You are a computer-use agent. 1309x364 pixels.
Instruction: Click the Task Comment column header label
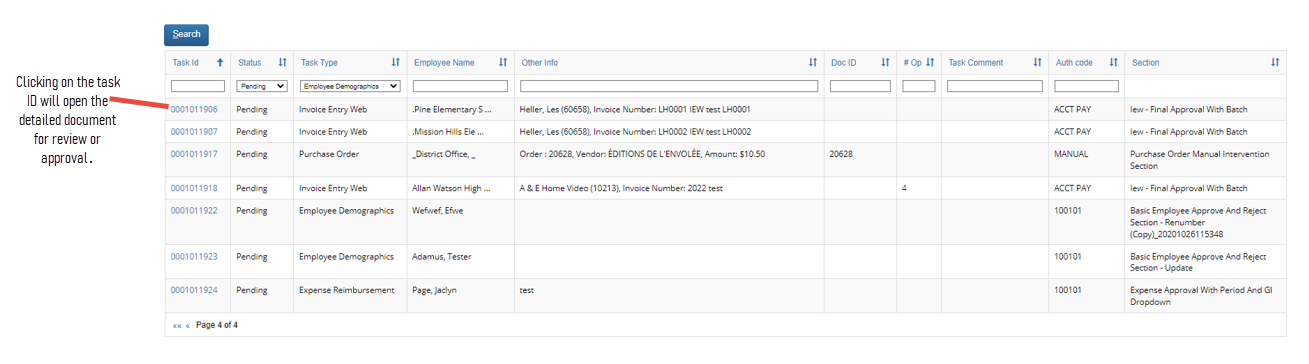coord(975,62)
